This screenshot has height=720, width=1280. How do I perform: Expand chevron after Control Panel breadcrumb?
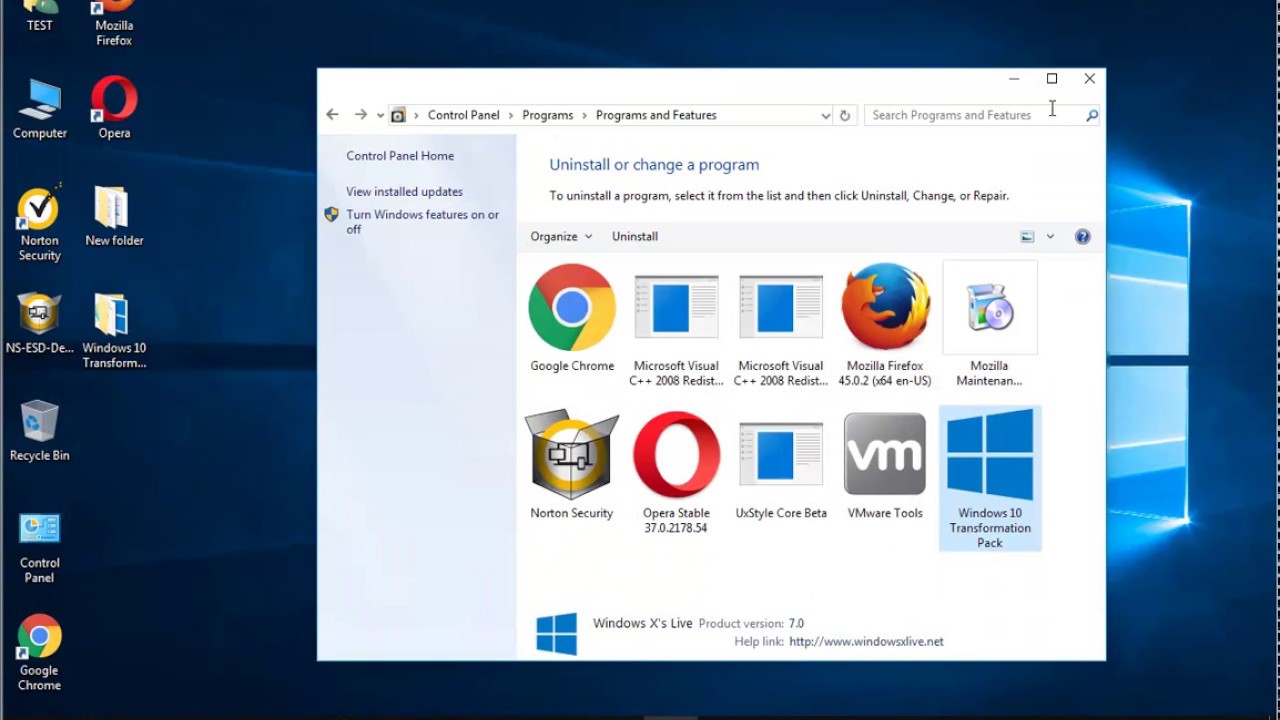pyautogui.click(x=511, y=115)
